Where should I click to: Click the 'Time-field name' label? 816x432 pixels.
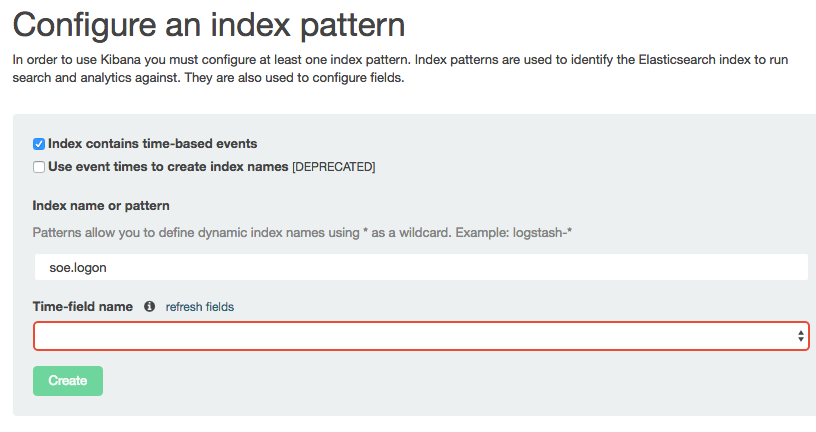83,307
